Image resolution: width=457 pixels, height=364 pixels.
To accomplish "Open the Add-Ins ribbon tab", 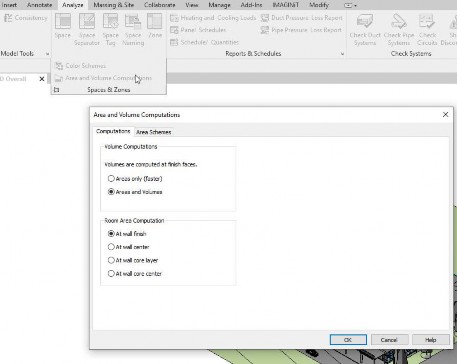I will tap(251, 5).
